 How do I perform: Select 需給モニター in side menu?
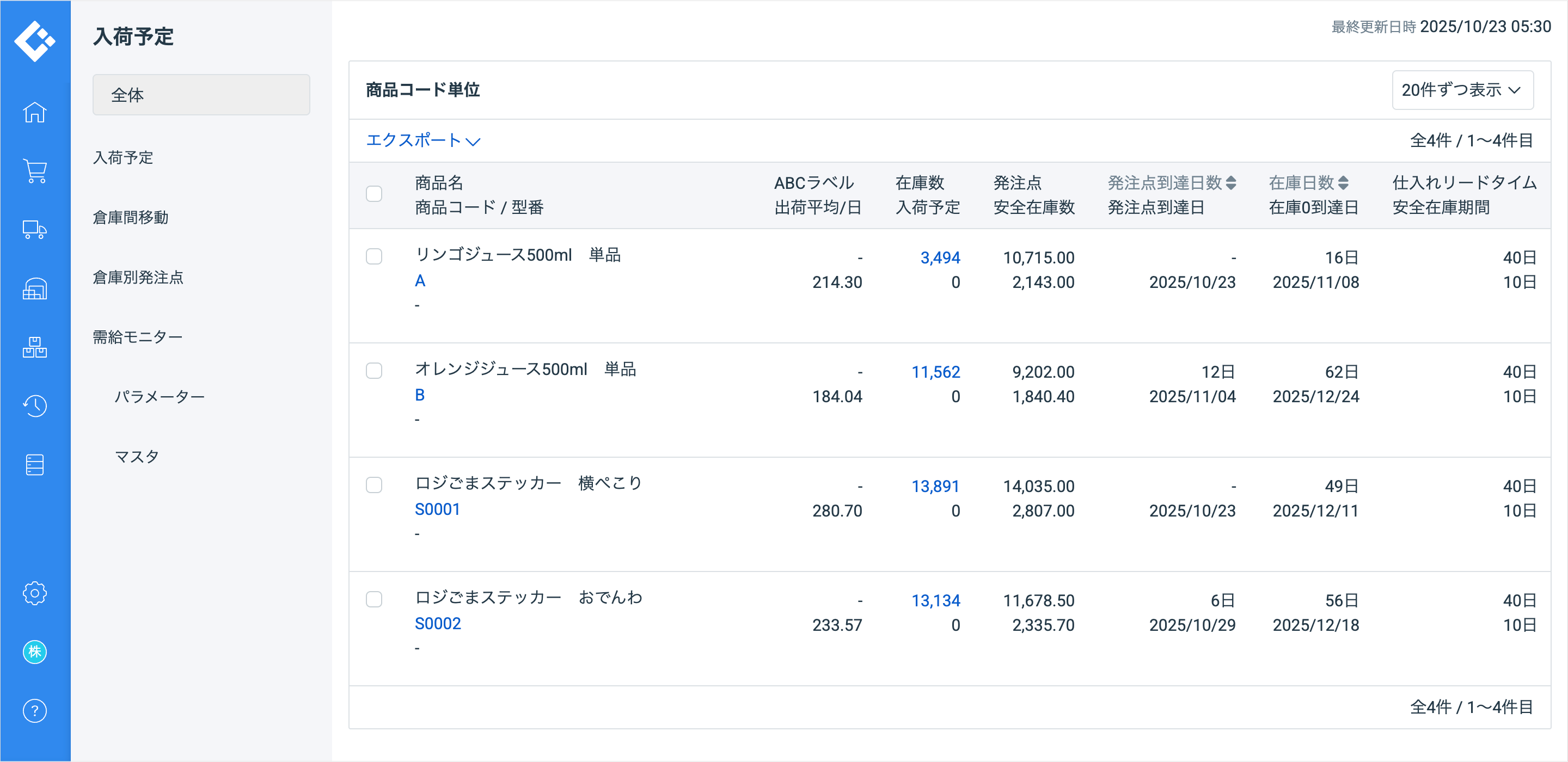[x=138, y=336]
